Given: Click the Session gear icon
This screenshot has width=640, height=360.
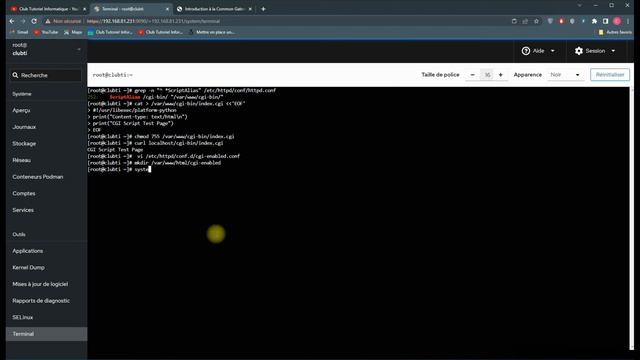Looking at the screenshot, I should pyautogui.click(x=579, y=51).
